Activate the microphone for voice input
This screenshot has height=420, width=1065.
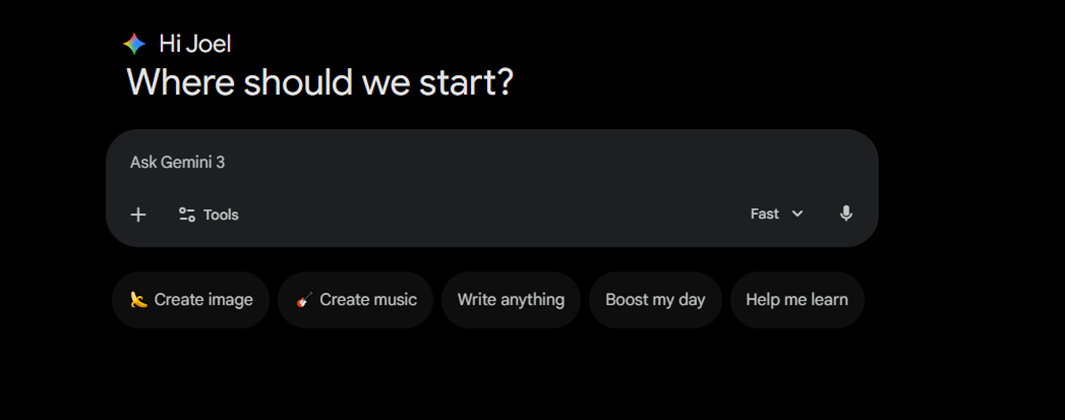tap(846, 213)
